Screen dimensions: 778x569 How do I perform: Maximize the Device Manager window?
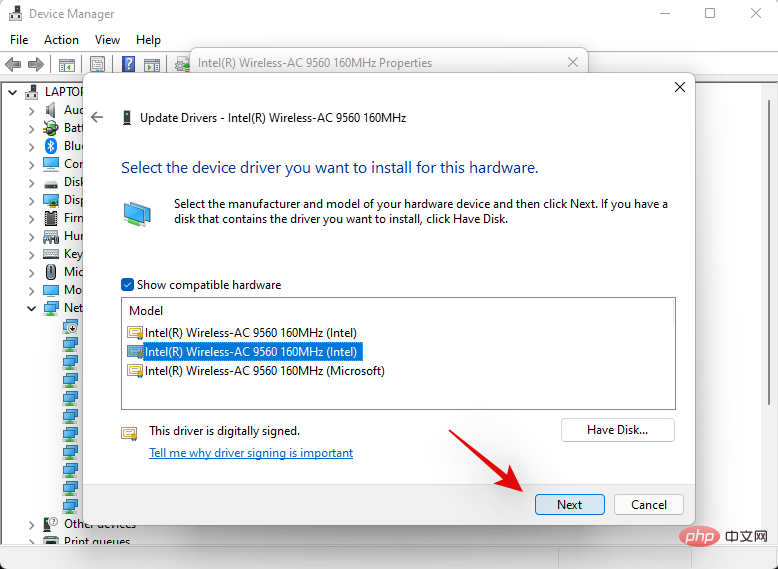click(710, 13)
